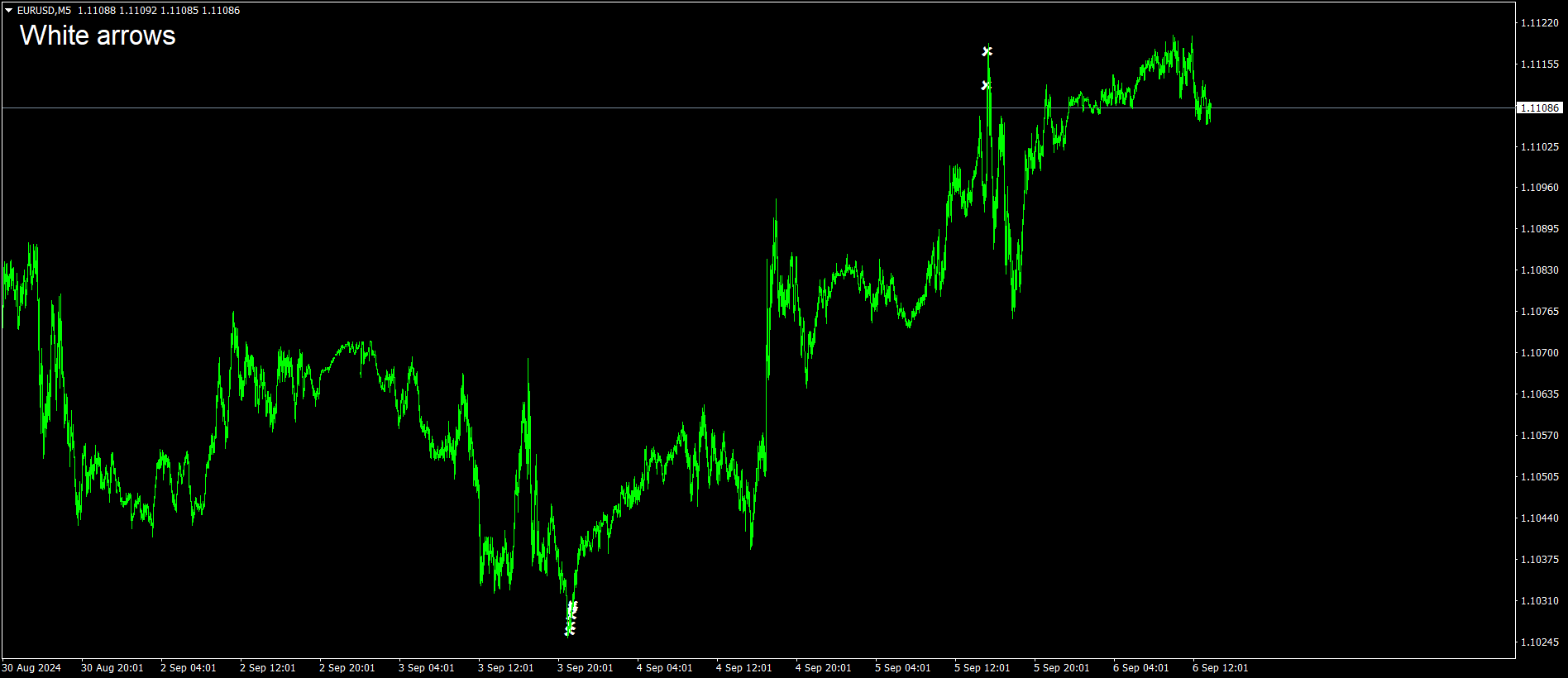Viewport: 1568px width, 678px height.
Task: Click the "5 Sep 20:01" time axis label
Action: (x=1062, y=668)
